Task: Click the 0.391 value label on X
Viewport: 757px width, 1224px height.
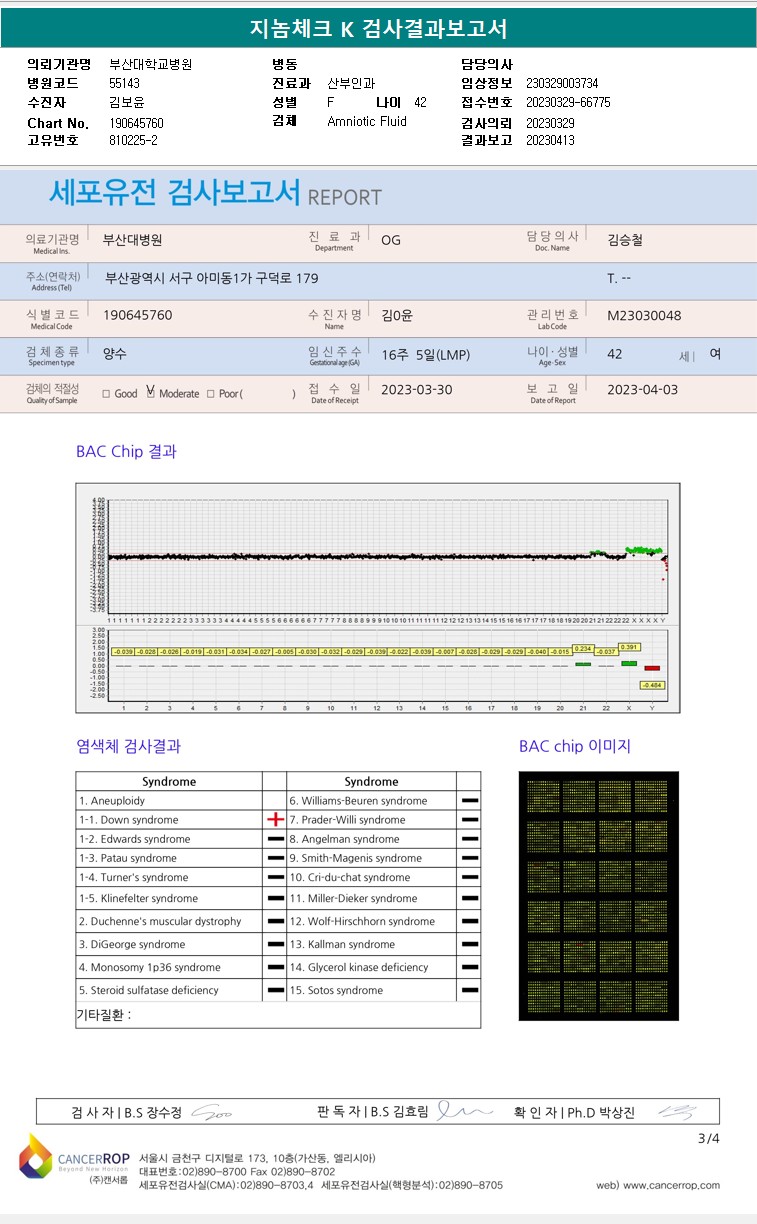Action: coord(630,647)
